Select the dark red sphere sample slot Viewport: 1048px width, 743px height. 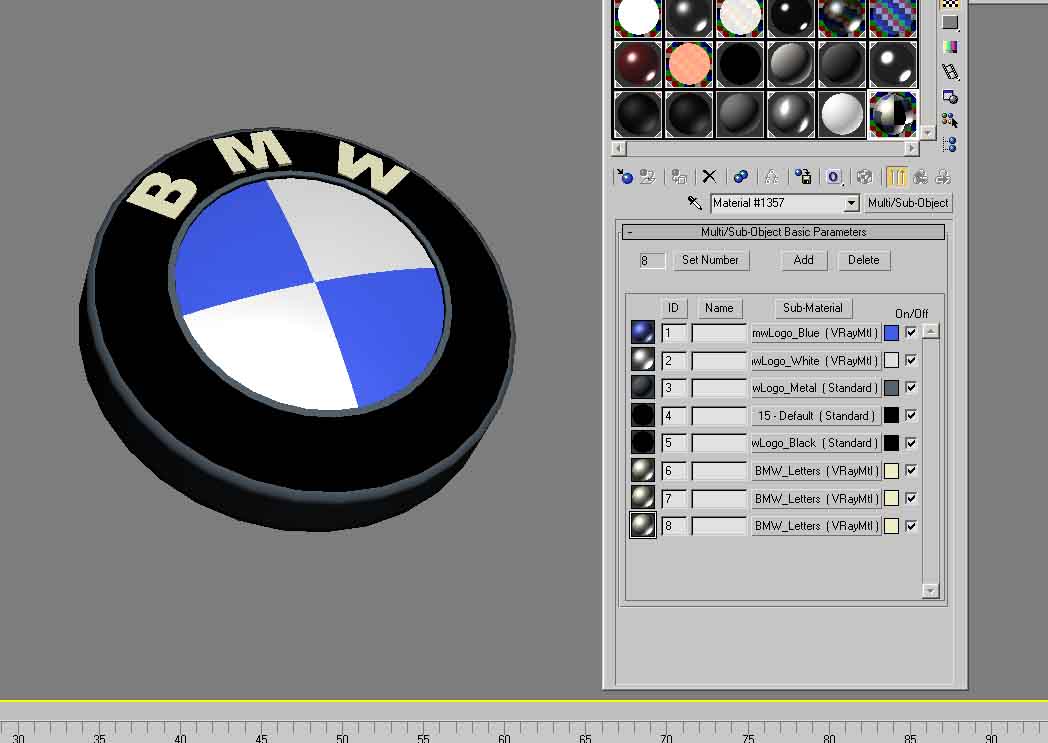click(x=638, y=64)
